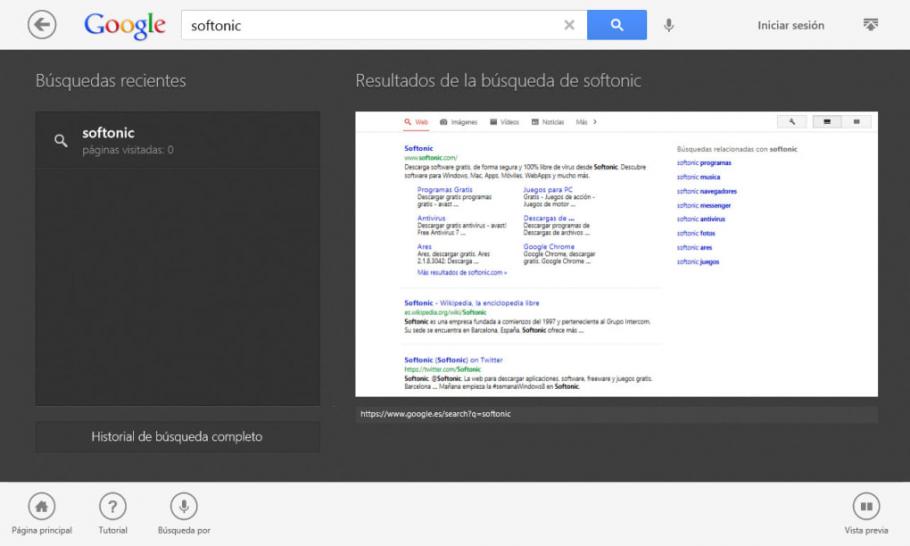Click into the search field with 'softonic'
910x546 pixels.
coord(370,26)
